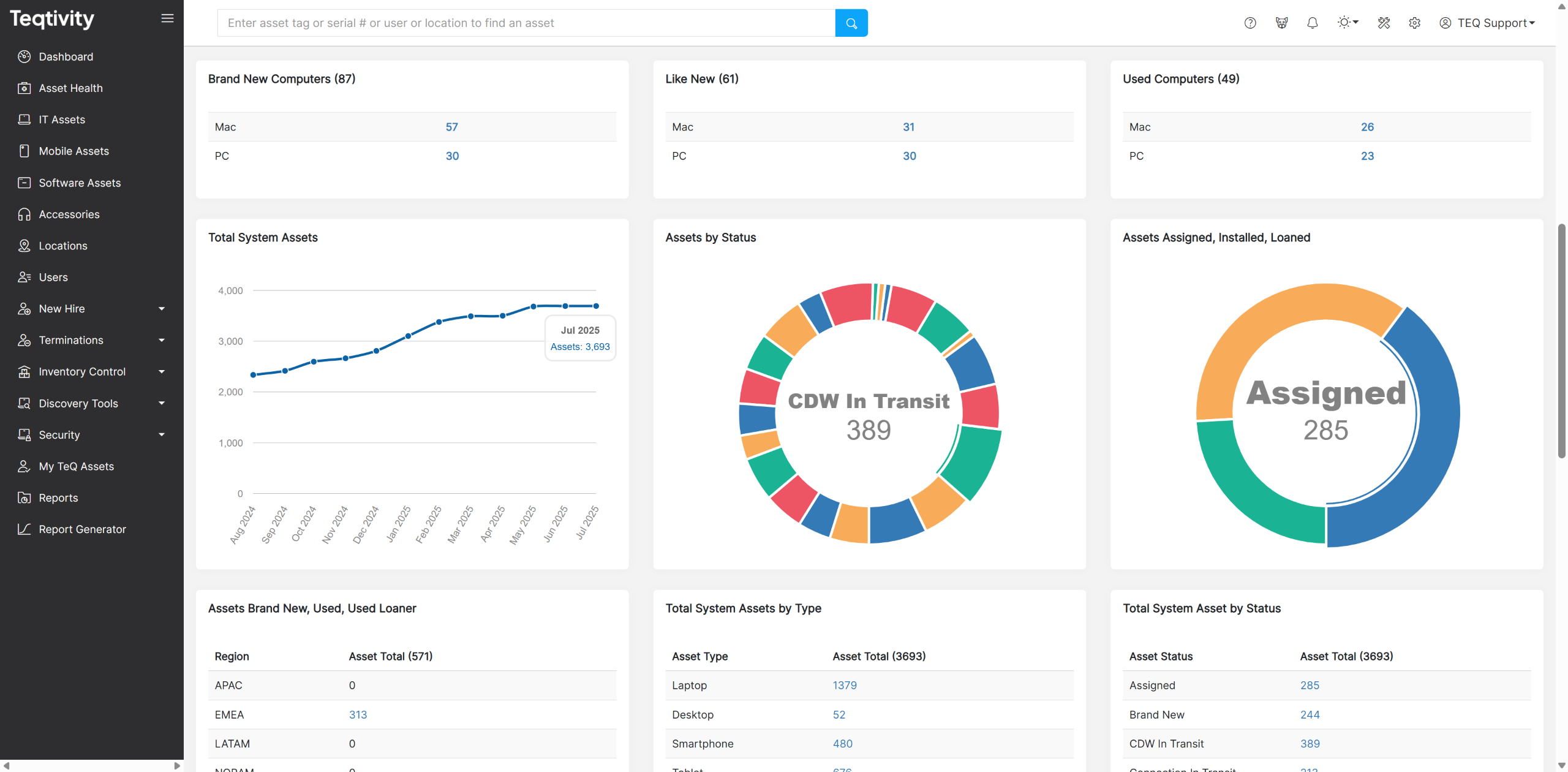The image size is (1568, 772).
Task: Go to Locations in sidebar menu
Action: pos(62,246)
